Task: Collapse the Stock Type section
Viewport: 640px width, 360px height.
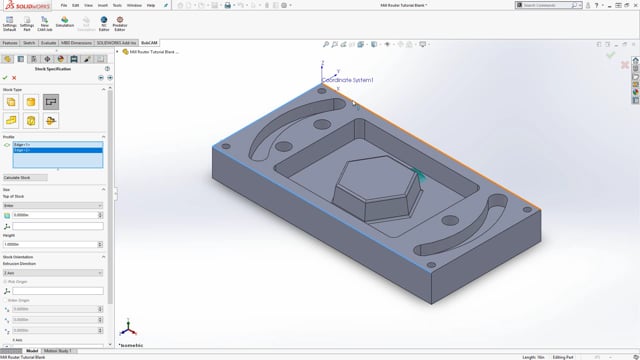Action: click(x=103, y=89)
